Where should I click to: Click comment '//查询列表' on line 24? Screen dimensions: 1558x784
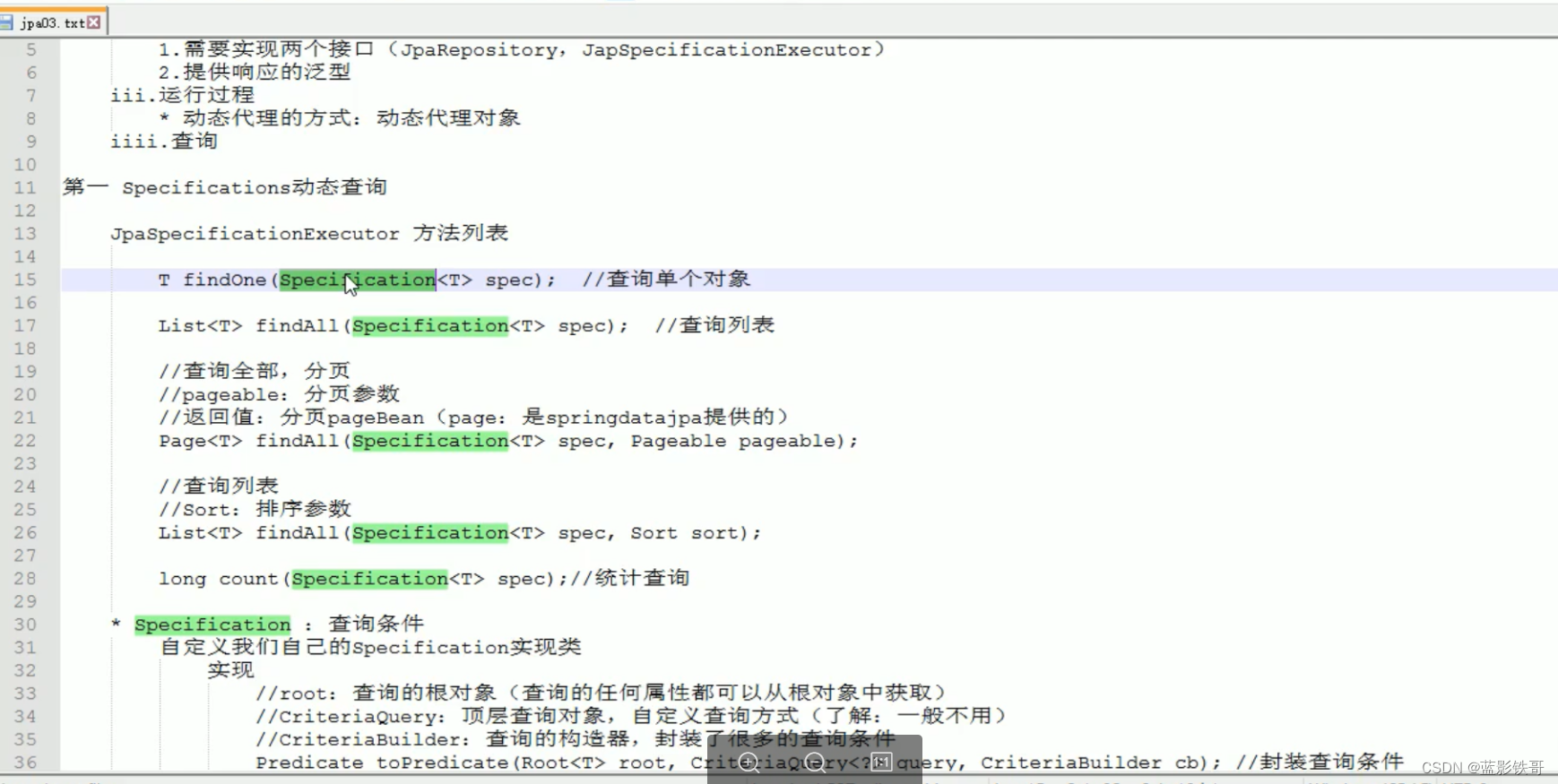219,486
